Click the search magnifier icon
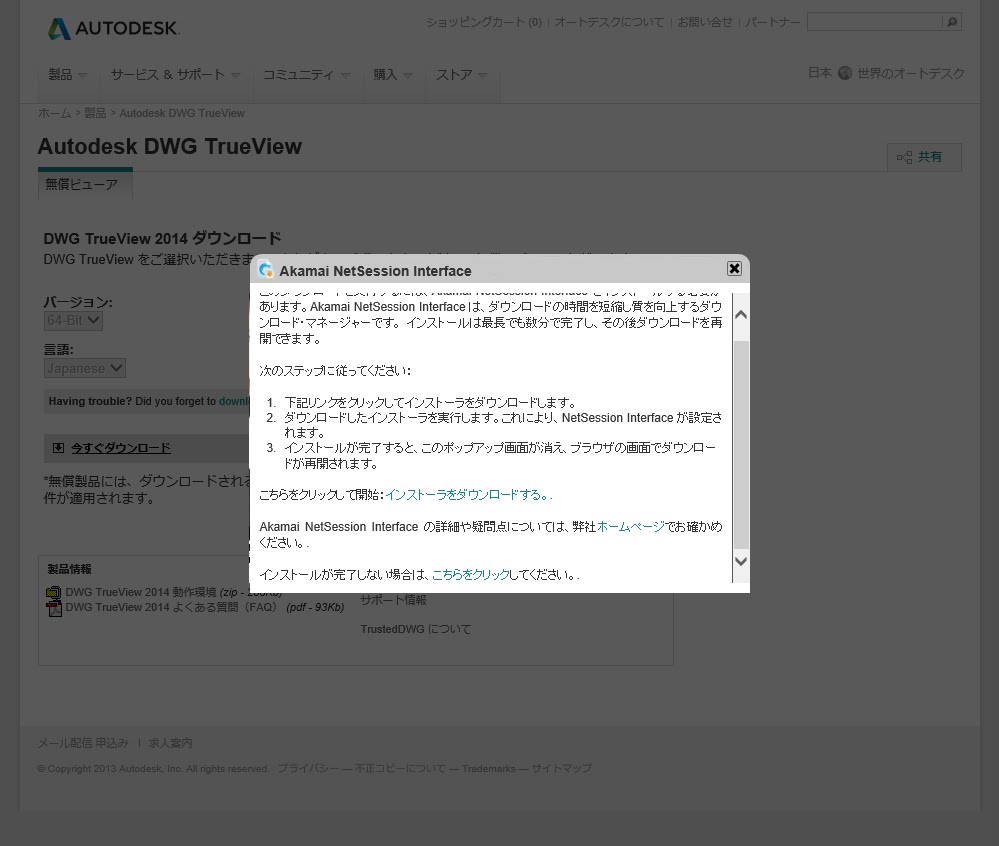 [952, 22]
